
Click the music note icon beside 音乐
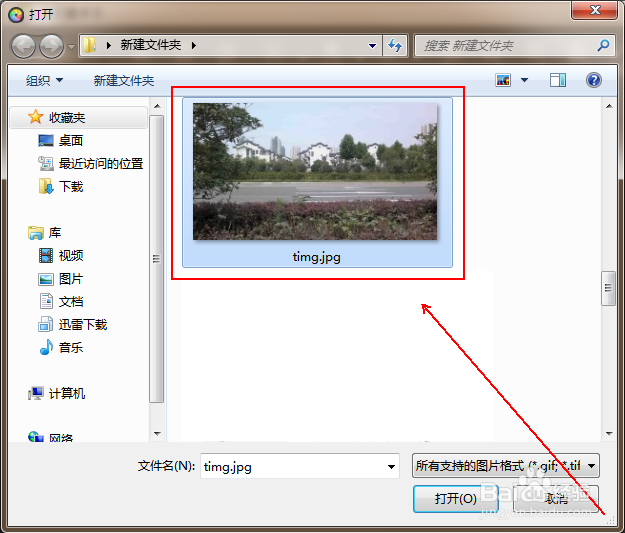click(x=46, y=347)
